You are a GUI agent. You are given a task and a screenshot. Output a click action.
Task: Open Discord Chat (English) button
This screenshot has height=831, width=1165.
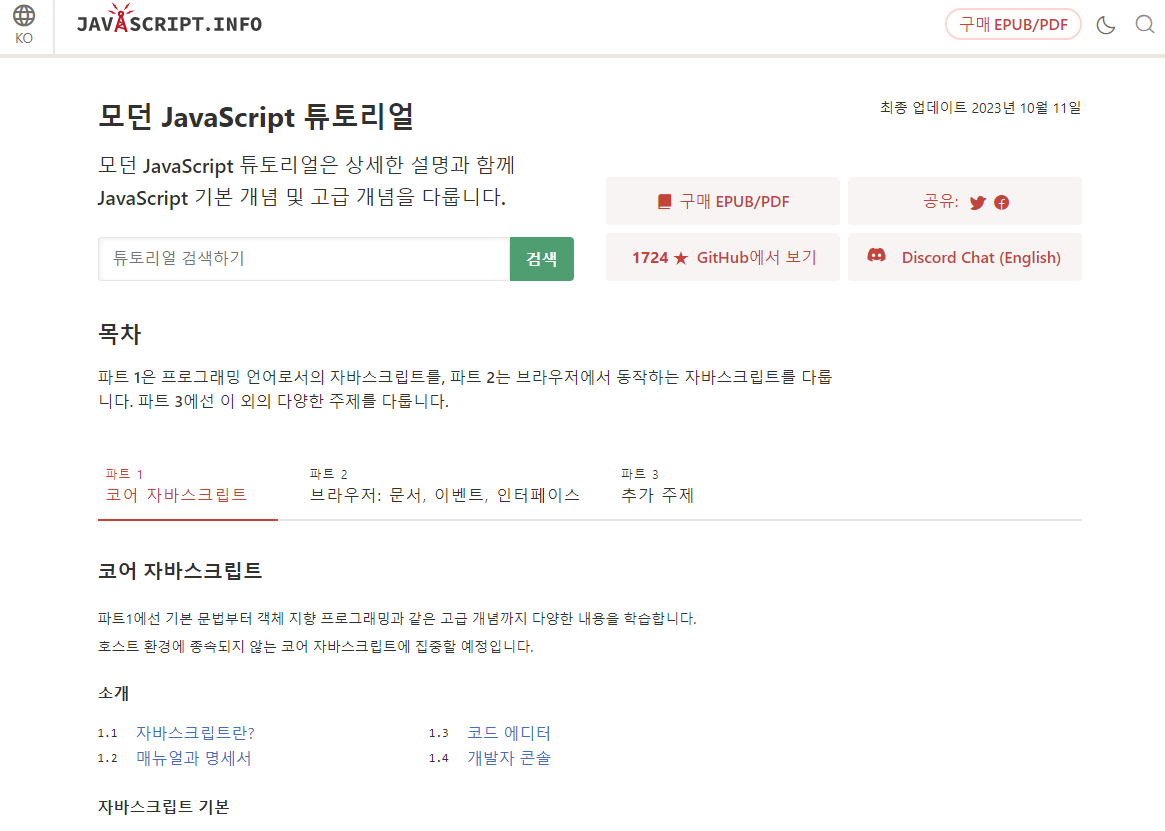pos(964,257)
